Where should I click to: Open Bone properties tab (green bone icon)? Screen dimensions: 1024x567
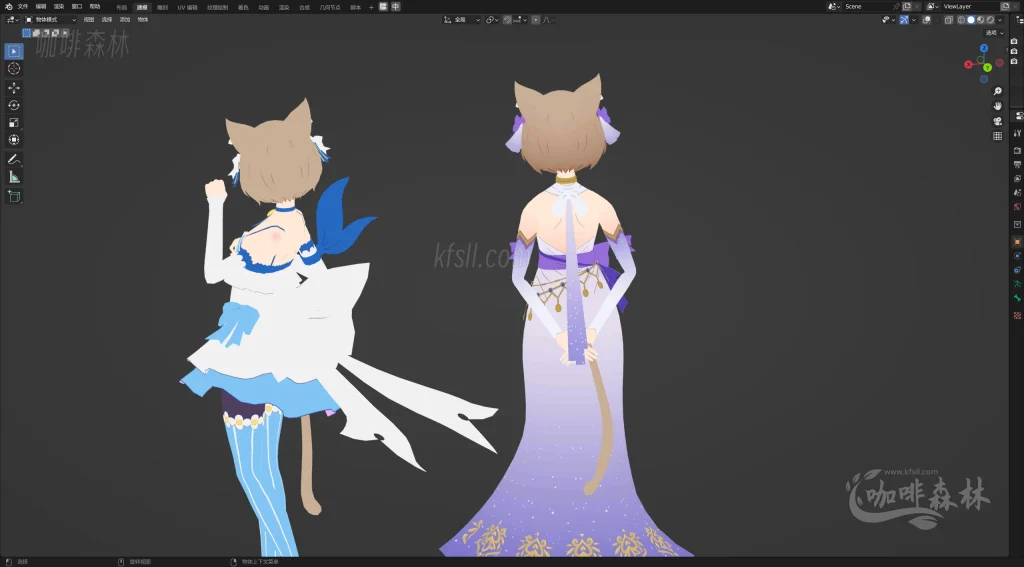coord(1017,298)
